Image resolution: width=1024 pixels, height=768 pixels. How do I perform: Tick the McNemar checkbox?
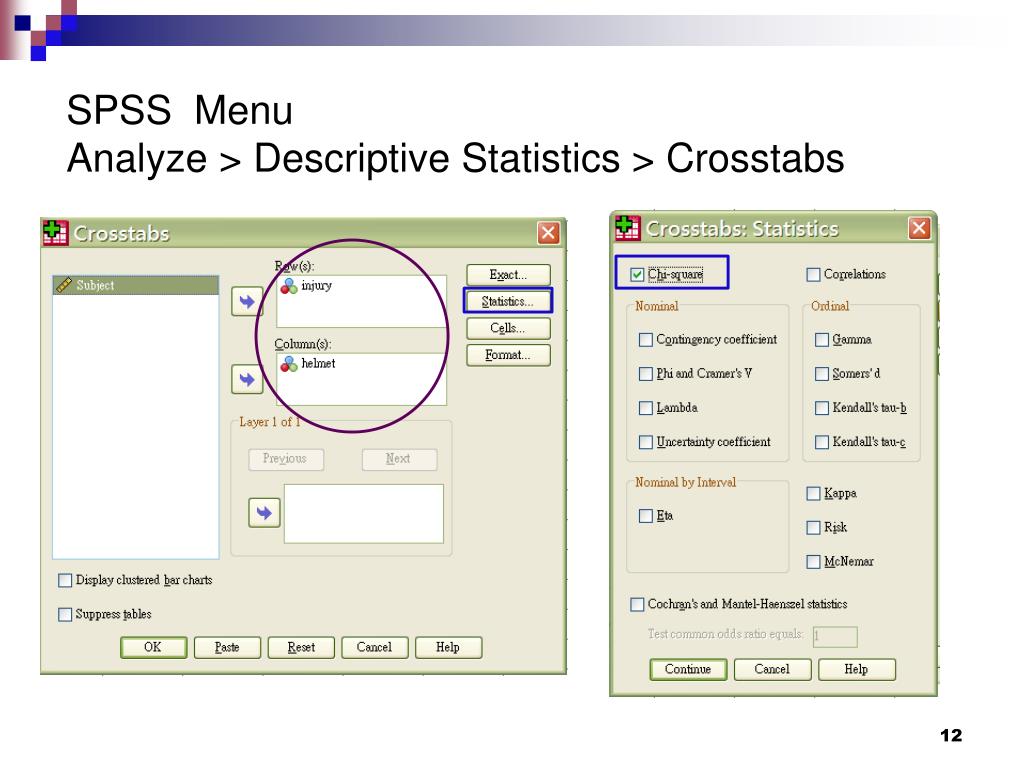pos(813,562)
